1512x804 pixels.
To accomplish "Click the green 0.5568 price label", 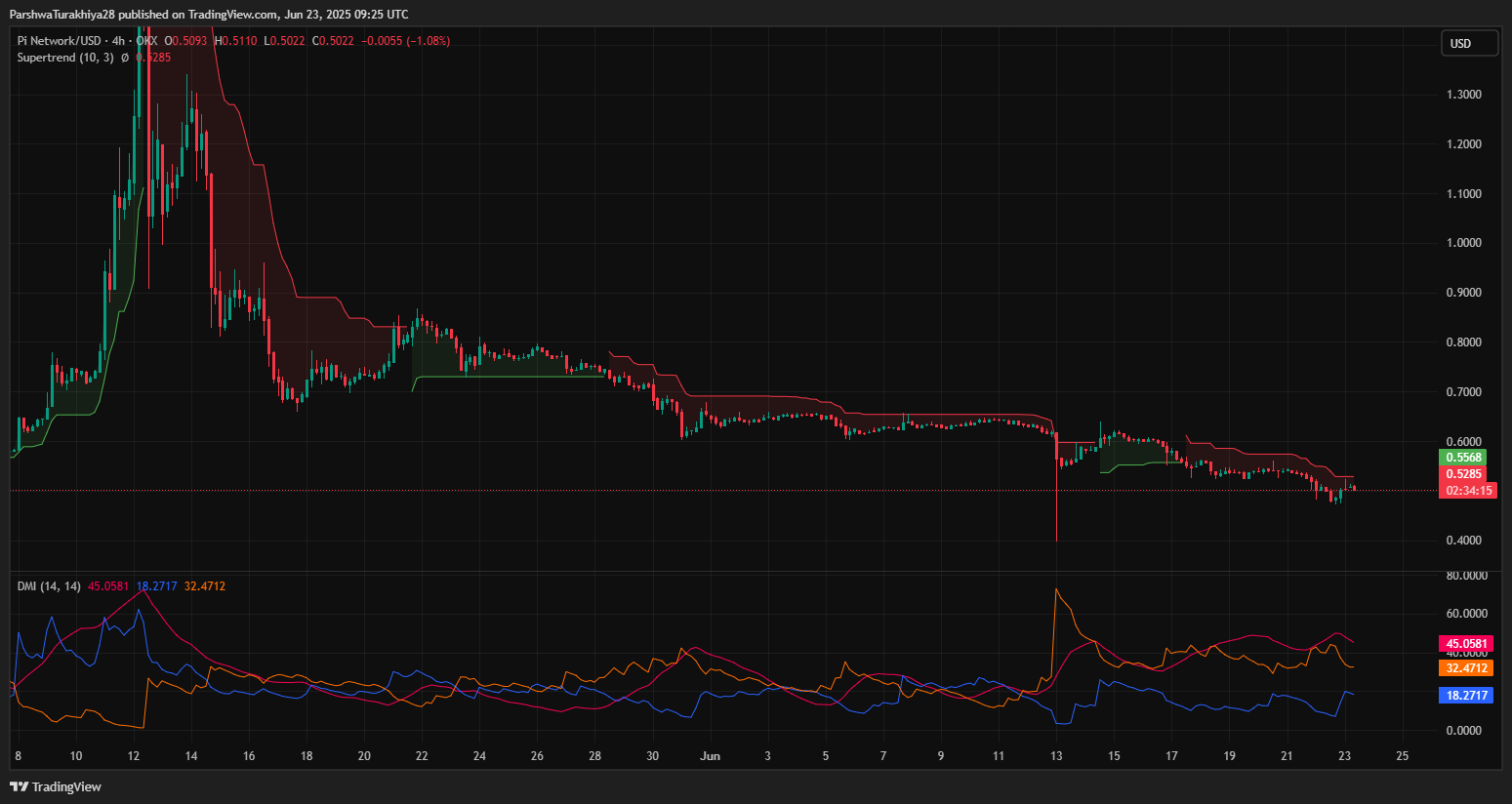I will [1463, 458].
